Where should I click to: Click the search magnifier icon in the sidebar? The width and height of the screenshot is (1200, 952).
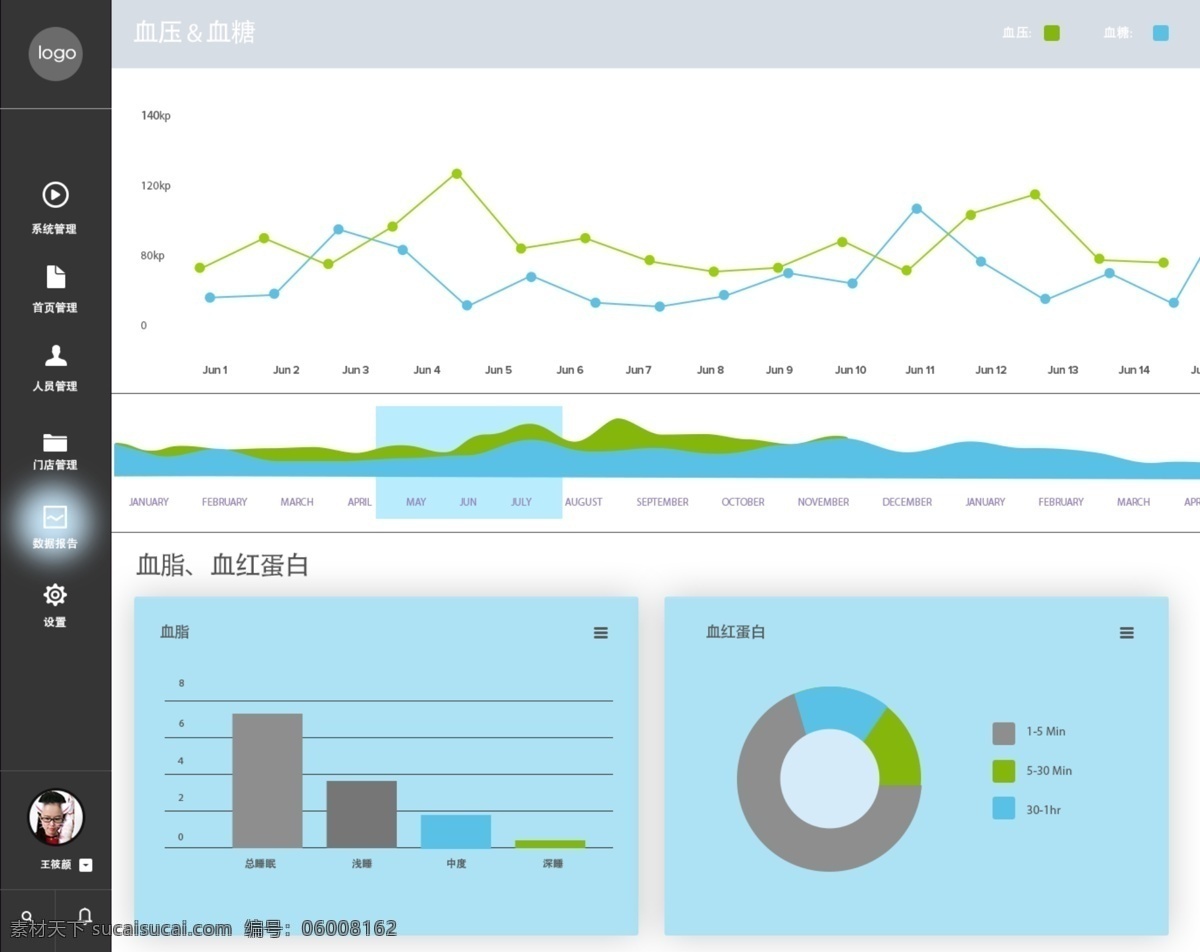click(x=27, y=918)
